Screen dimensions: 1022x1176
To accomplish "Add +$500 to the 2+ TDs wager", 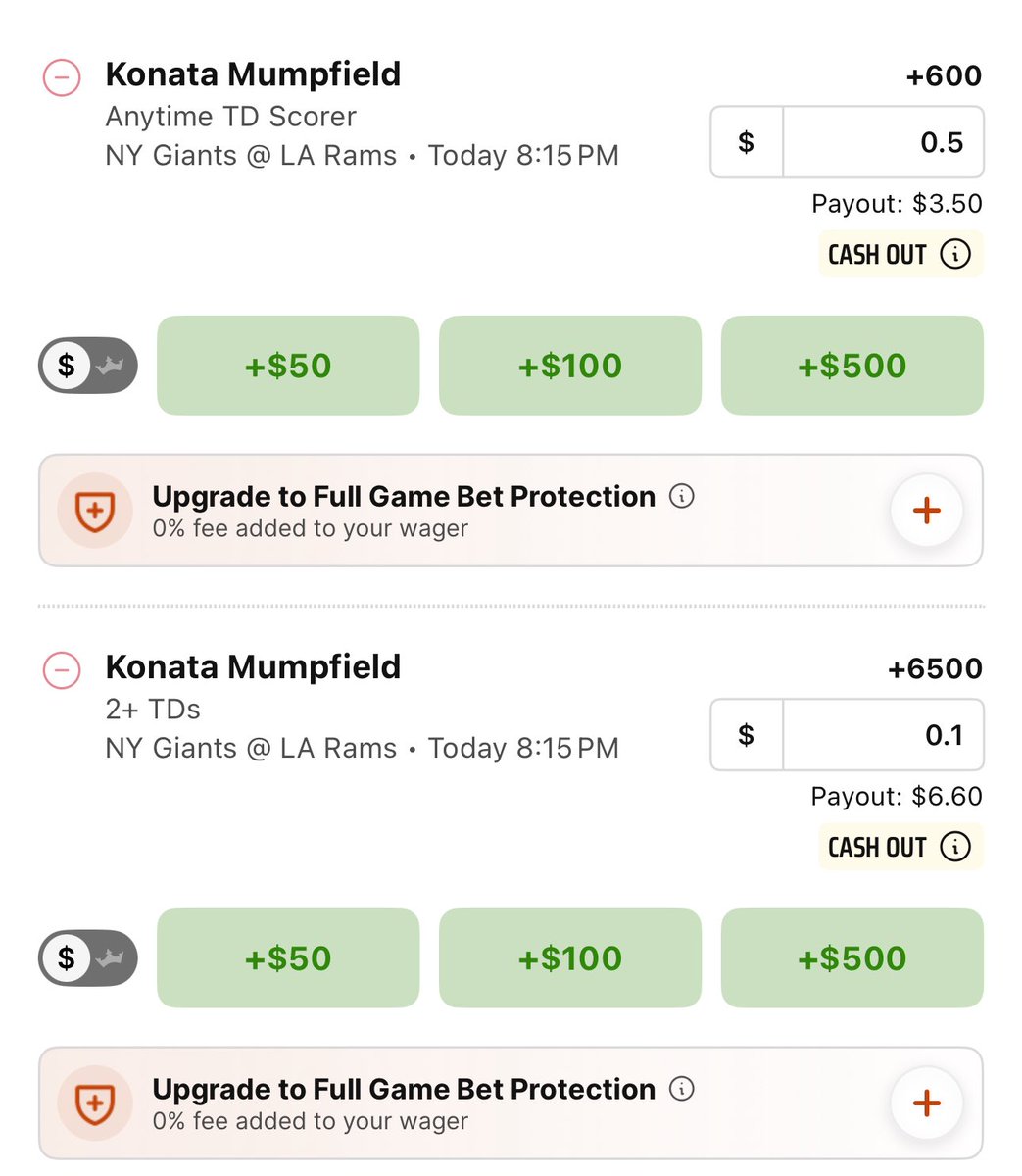I will [x=852, y=958].
